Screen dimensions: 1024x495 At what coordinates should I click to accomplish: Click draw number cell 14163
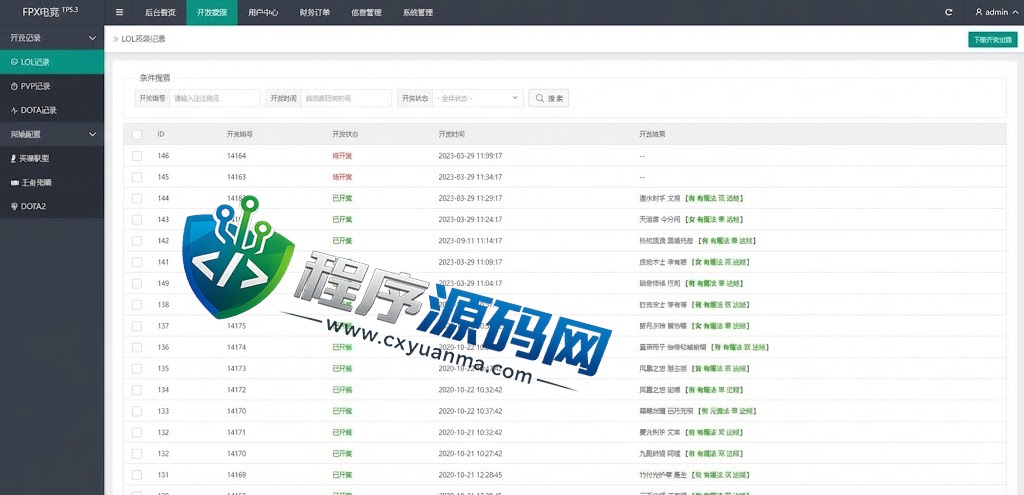coord(236,177)
